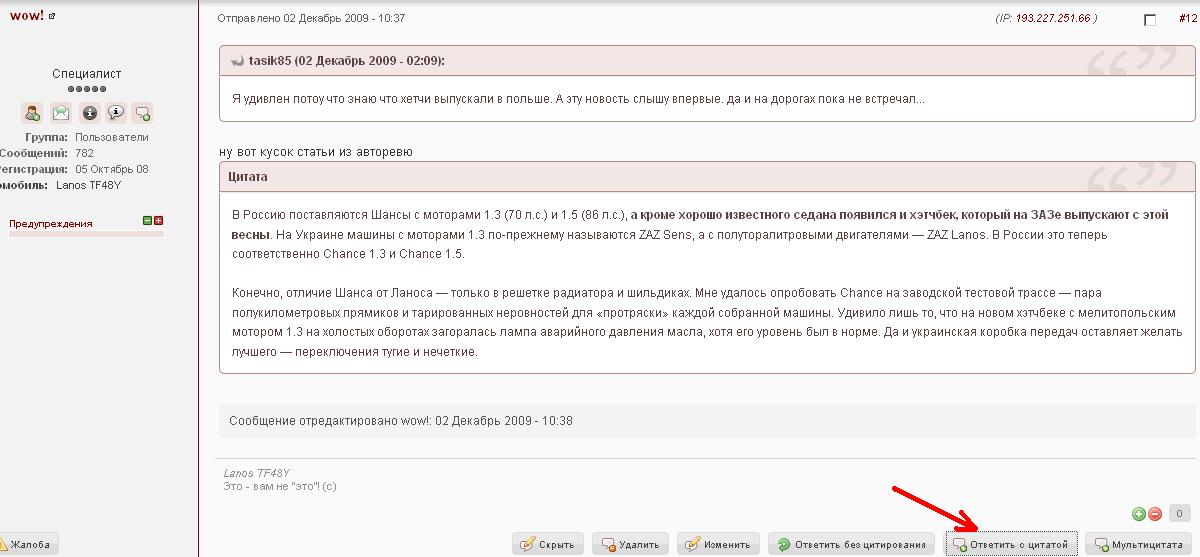The width and height of the screenshot is (1200, 557).
Task: Lower post reputation with red minus
Action: coord(1155,514)
